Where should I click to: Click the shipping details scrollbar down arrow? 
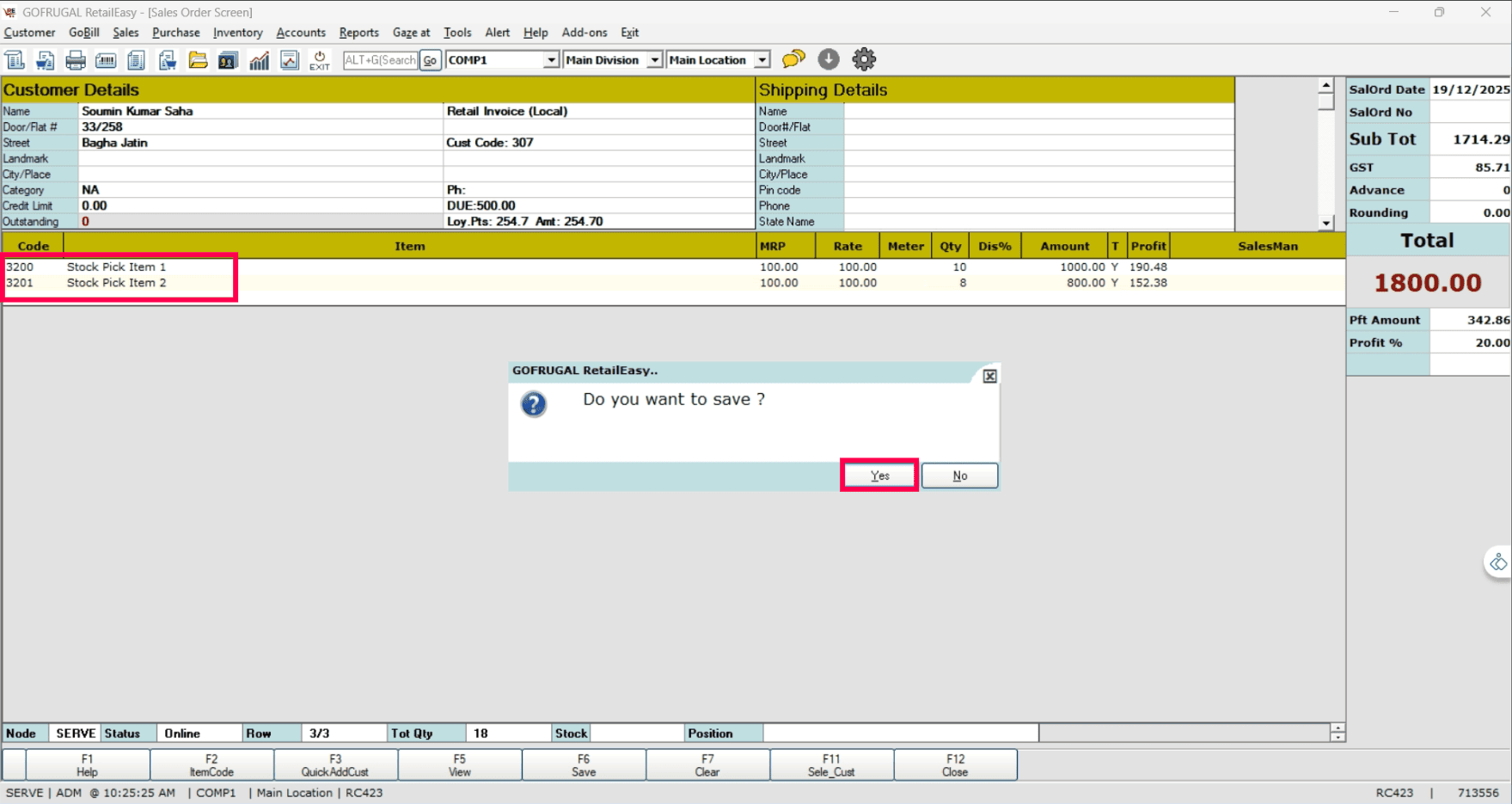1326,223
